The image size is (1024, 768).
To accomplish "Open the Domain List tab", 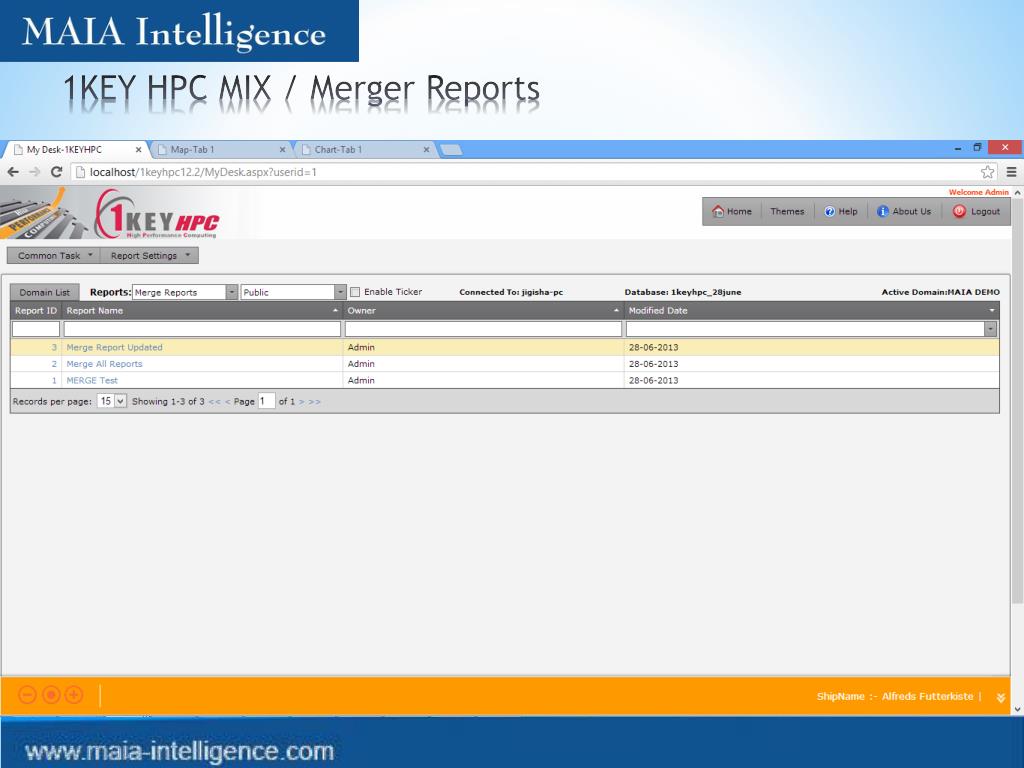I will [44, 292].
